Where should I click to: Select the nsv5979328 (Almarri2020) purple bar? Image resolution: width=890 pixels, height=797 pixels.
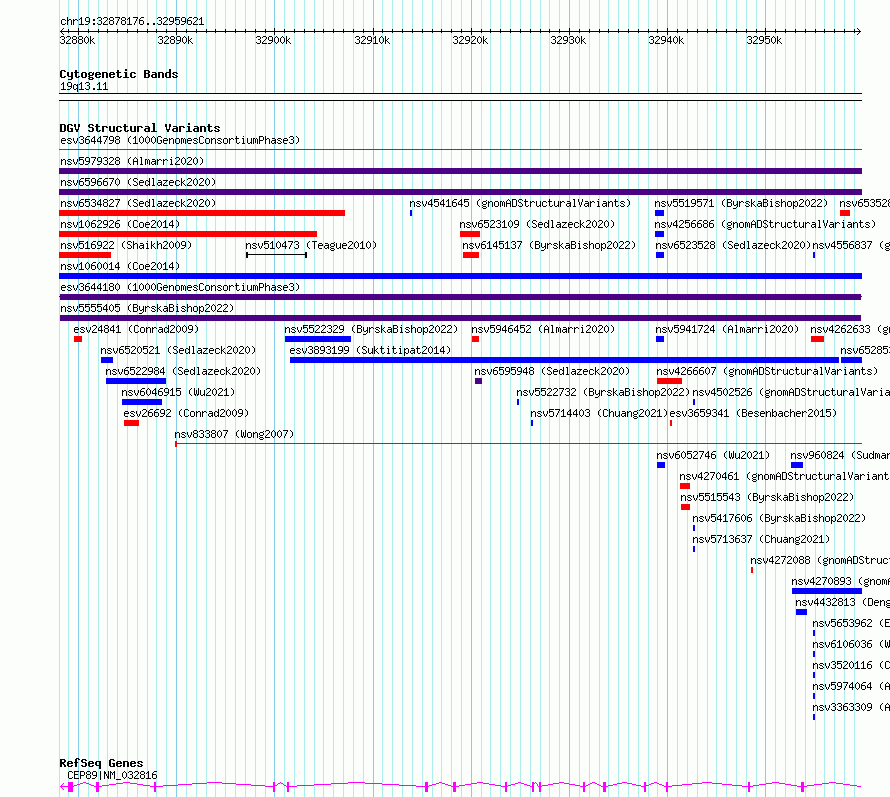[460, 171]
